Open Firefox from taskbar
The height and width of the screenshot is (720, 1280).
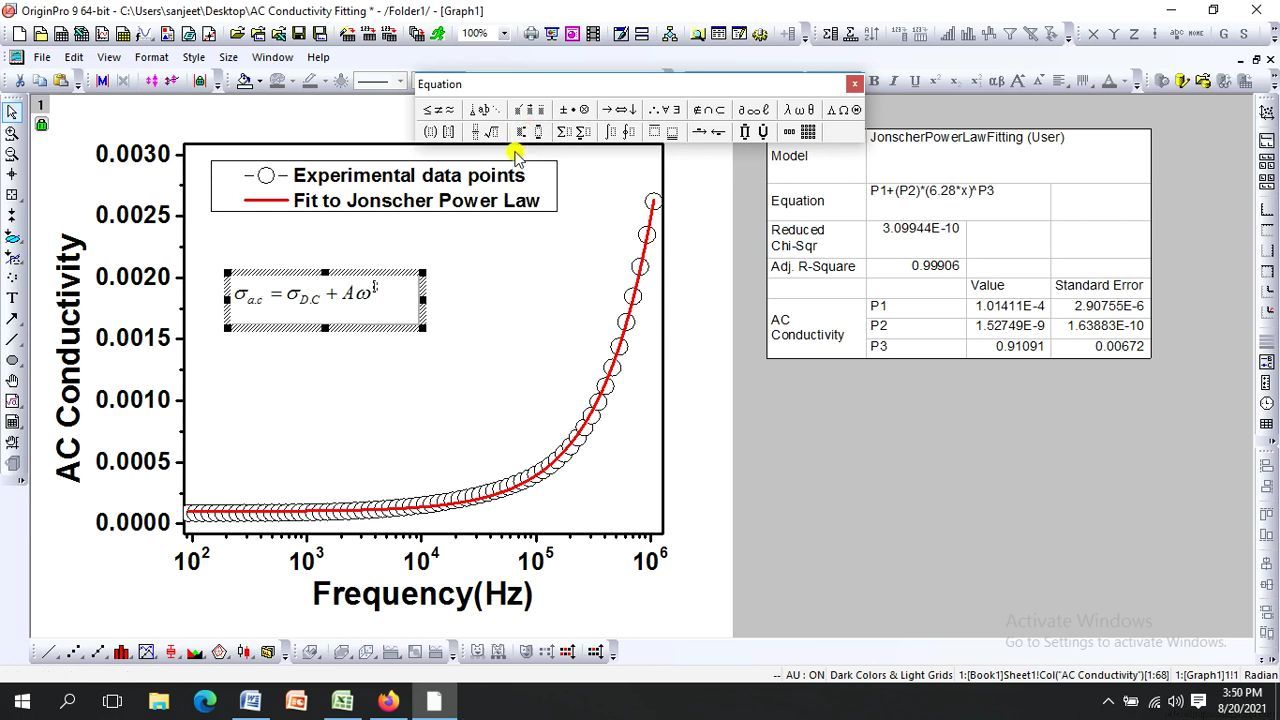pos(388,701)
